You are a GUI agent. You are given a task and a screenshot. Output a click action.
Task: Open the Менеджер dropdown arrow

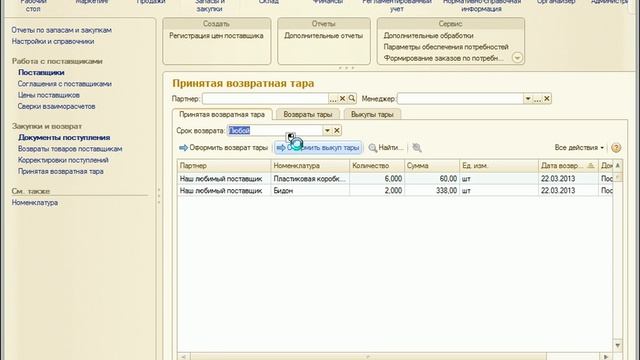[528, 99]
